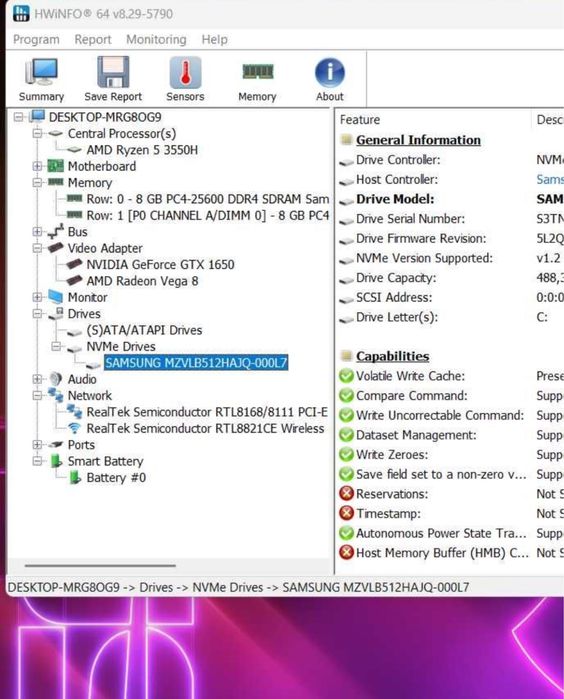Viewport: 564px width, 699px height.
Task: Click the Battery #0 icon
Action: click(74, 477)
